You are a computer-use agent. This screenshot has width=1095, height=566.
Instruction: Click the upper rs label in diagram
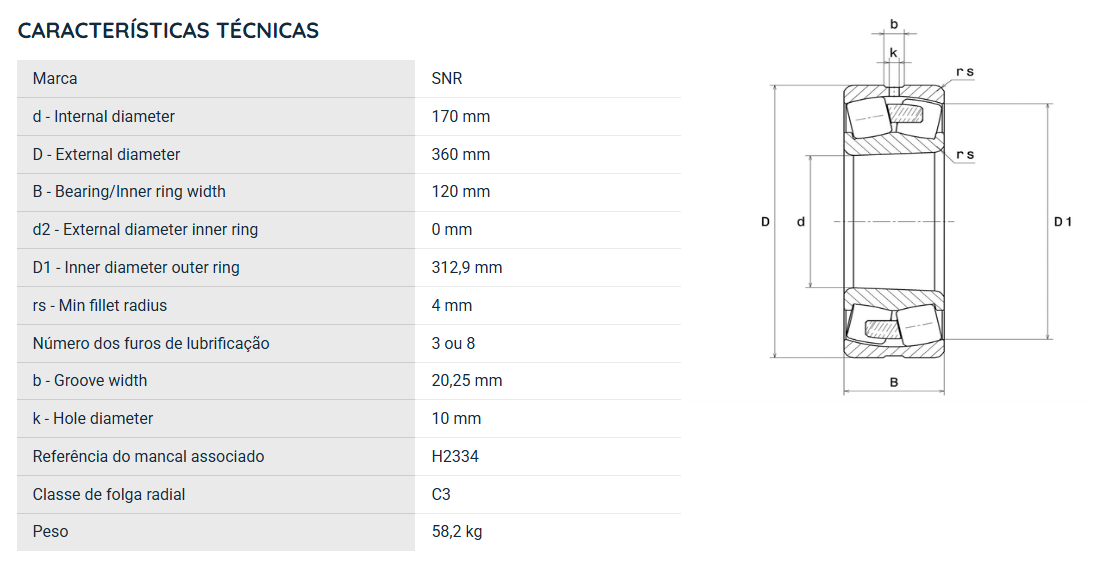[965, 71]
